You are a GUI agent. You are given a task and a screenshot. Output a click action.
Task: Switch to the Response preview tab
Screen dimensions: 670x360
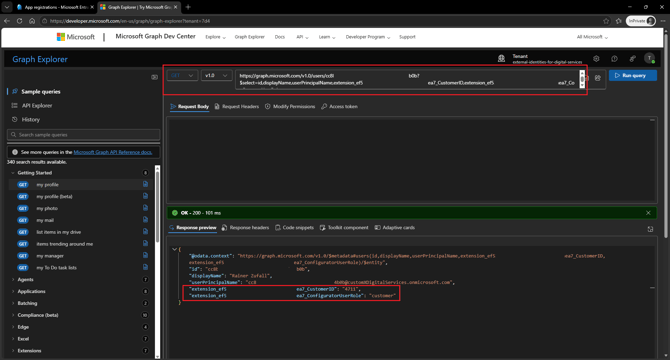pos(193,228)
